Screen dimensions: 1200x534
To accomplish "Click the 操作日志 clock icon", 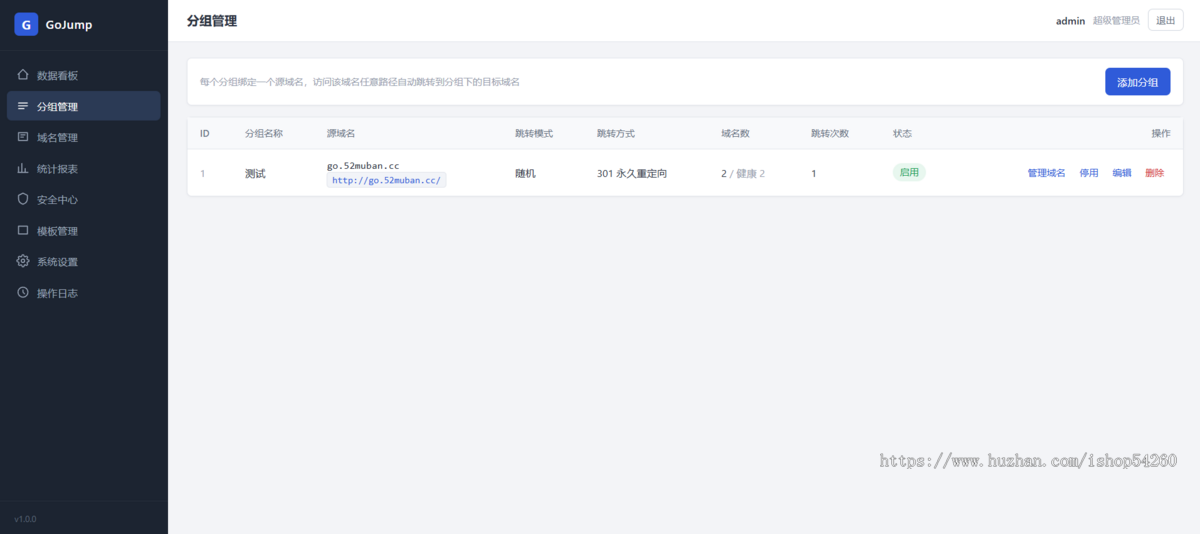I will click(23, 292).
